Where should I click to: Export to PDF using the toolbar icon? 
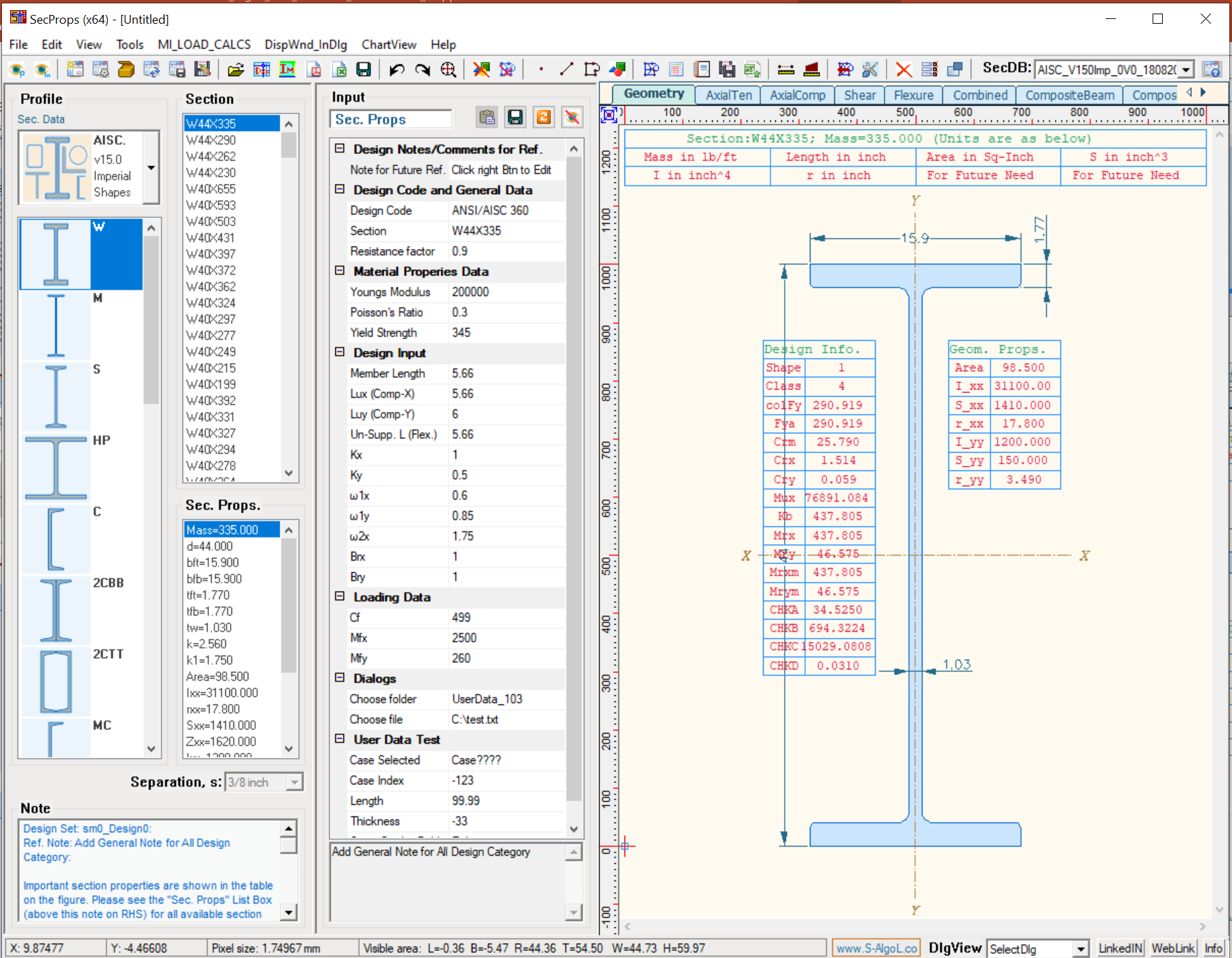point(314,69)
